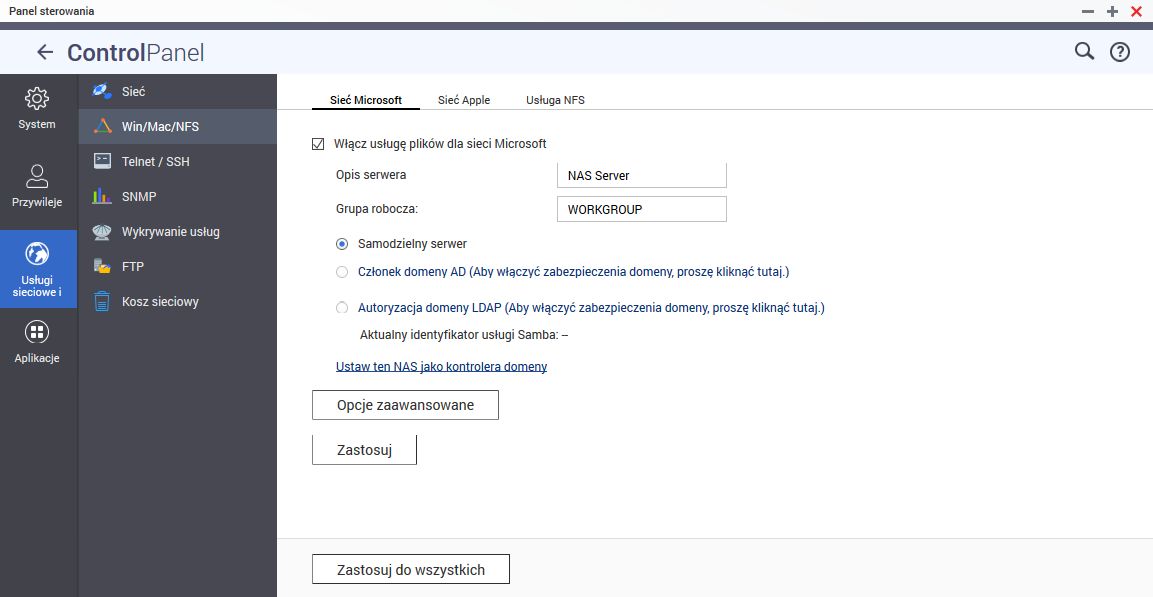Click the Telnet / SSH terminal icon
This screenshot has height=597, width=1153.
tap(101, 161)
